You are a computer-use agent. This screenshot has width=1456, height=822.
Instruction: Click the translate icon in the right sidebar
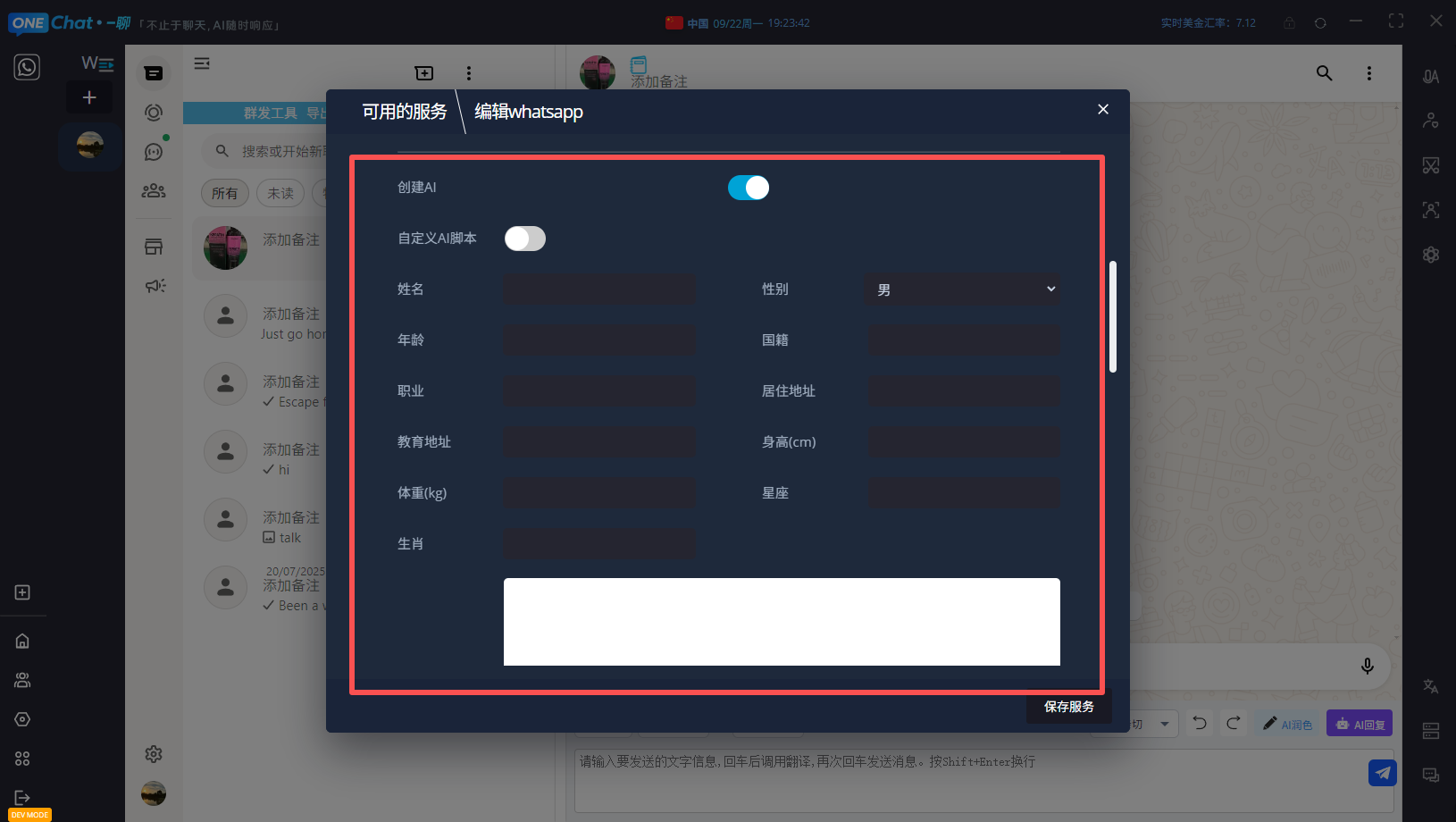(1430, 685)
